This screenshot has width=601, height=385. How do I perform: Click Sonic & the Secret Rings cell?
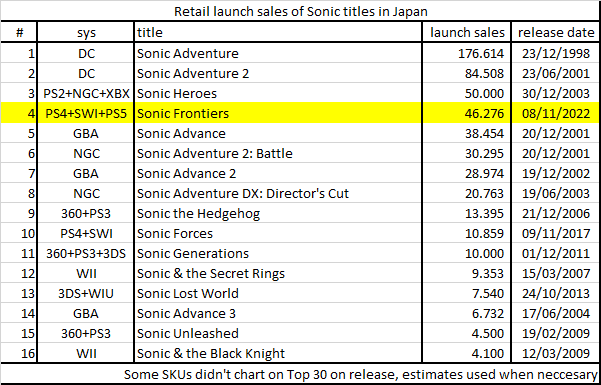(278, 273)
